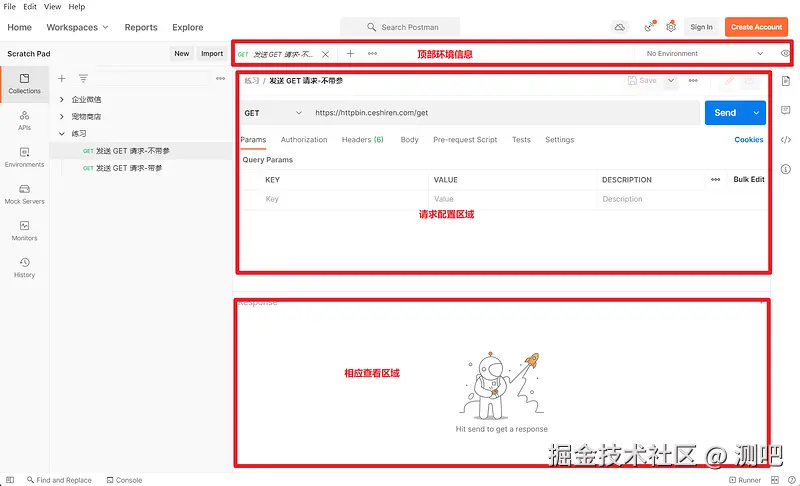Switch to the Authorization tab
800x486 pixels.
tap(304, 140)
